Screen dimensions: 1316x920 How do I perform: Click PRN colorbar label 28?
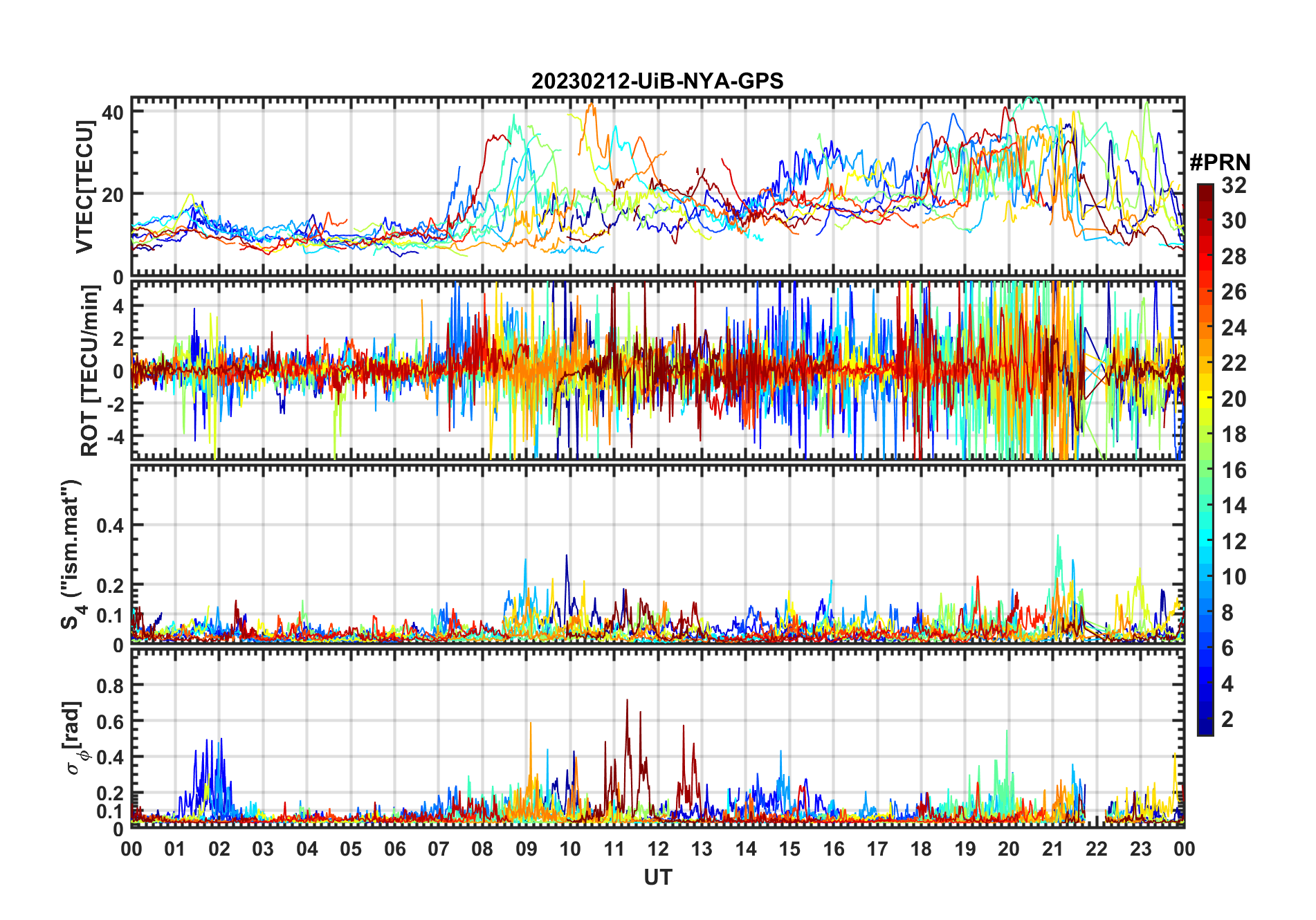pyautogui.click(x=1234, y=257)
